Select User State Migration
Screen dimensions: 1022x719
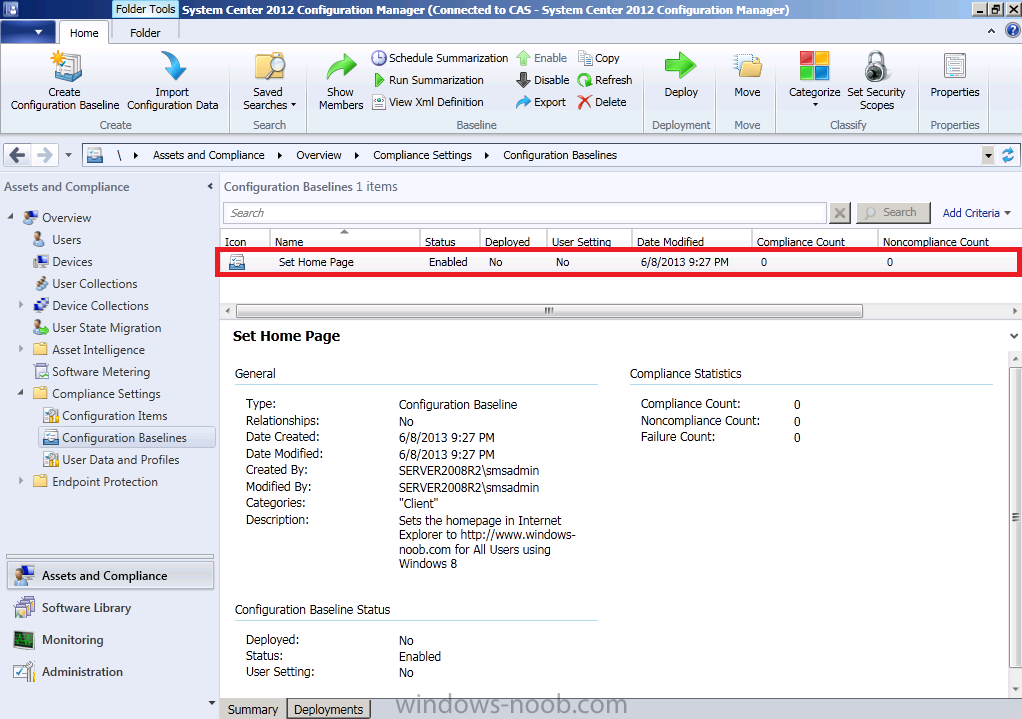pyautogui.click(x=106, y=328)
